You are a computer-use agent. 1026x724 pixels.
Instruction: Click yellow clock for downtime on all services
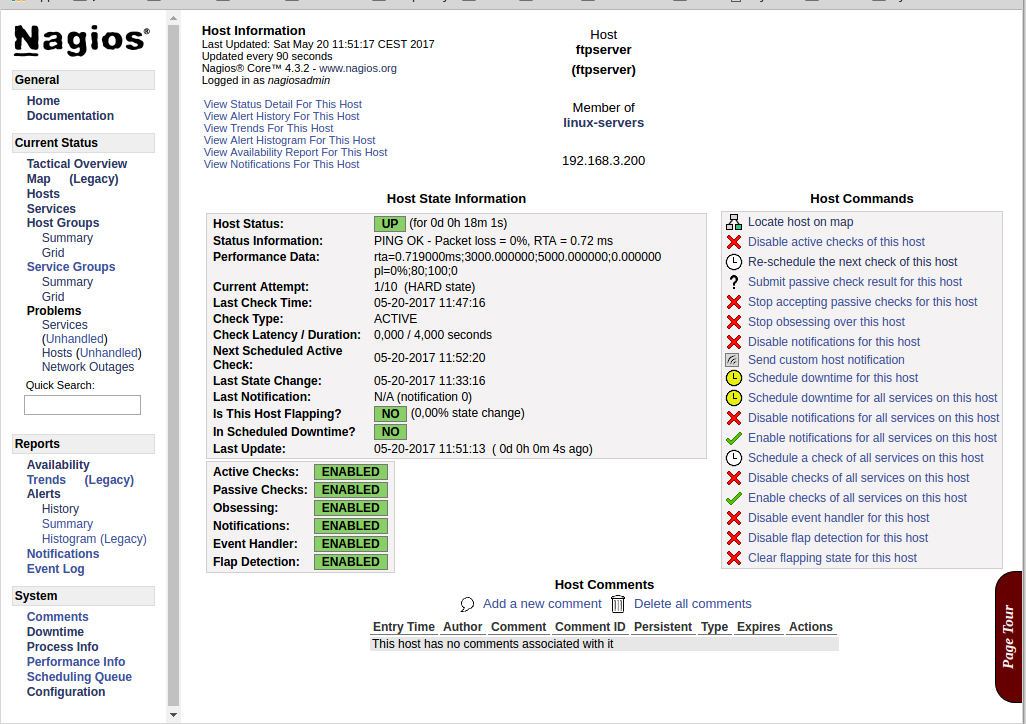[x=734, y=398]
